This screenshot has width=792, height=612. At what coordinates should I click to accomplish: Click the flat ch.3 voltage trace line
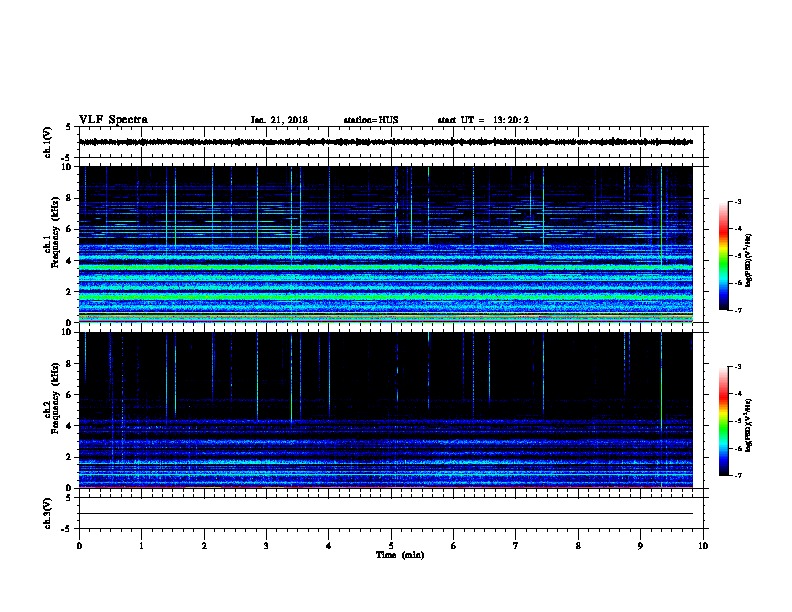click(x=386, y=514)
